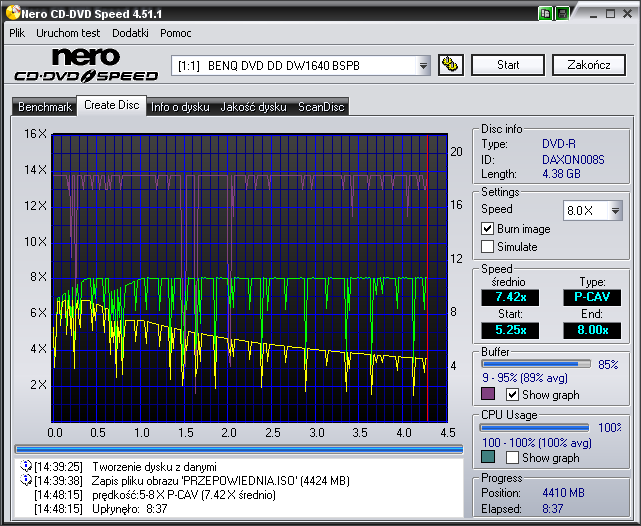641x526 pixels.
Task: Click the End speed 8.00x readout
Action: [592, 330]
